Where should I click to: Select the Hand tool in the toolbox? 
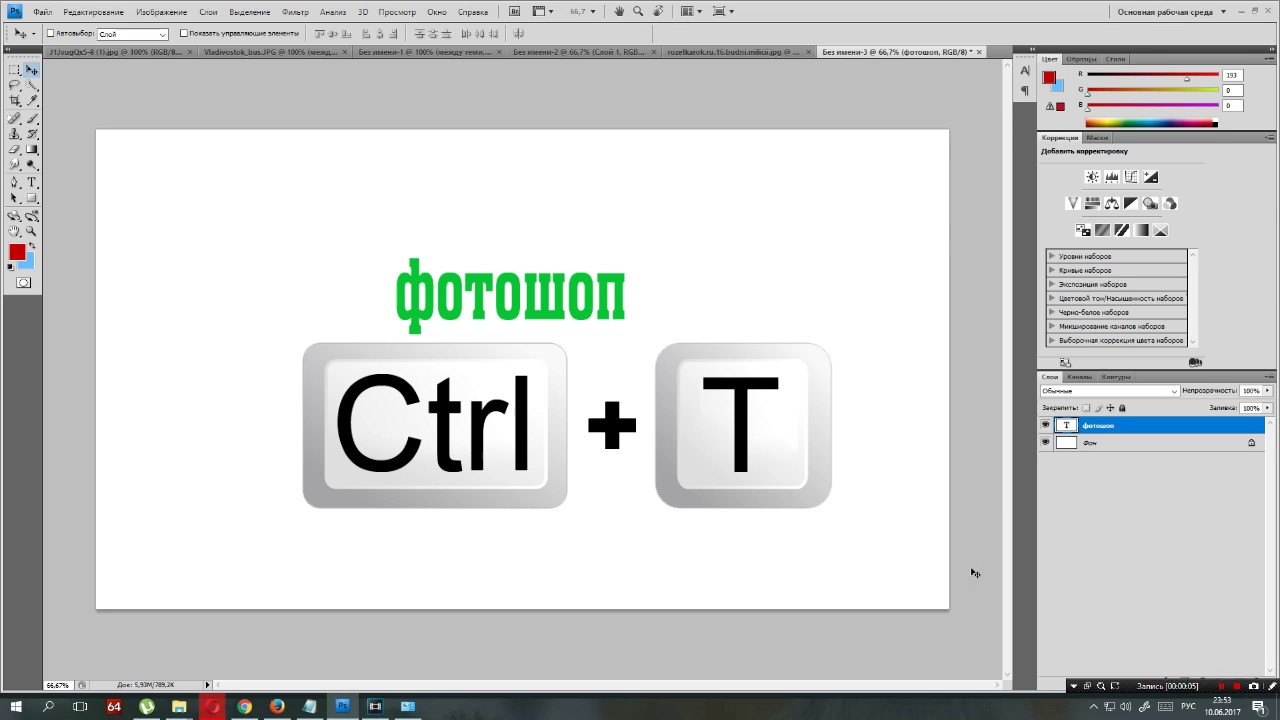point(15,231)
